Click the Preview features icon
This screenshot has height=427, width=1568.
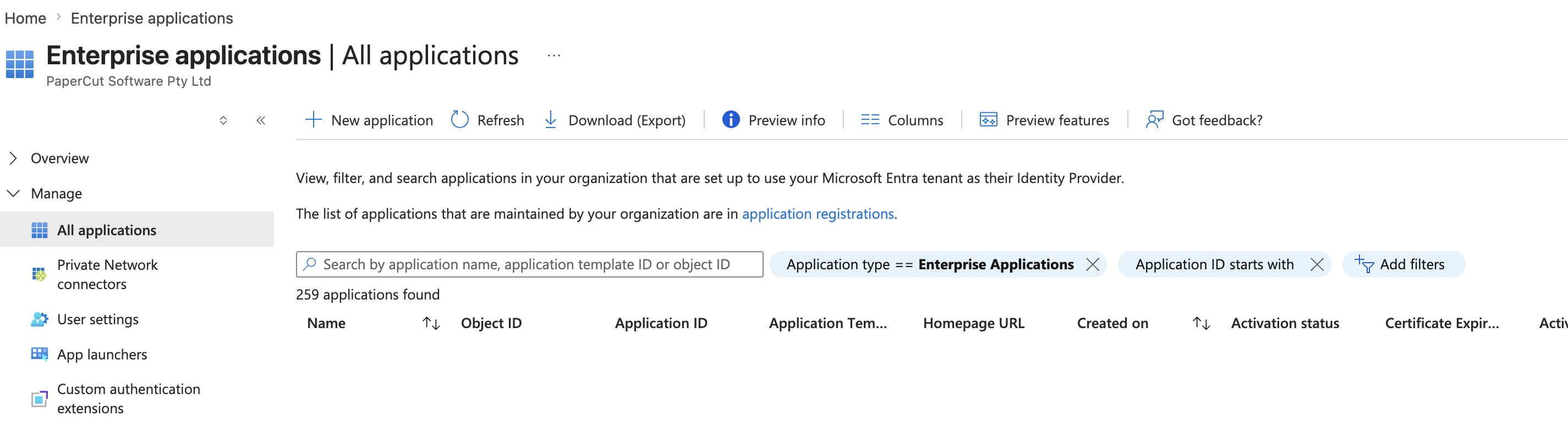(988, 119)
